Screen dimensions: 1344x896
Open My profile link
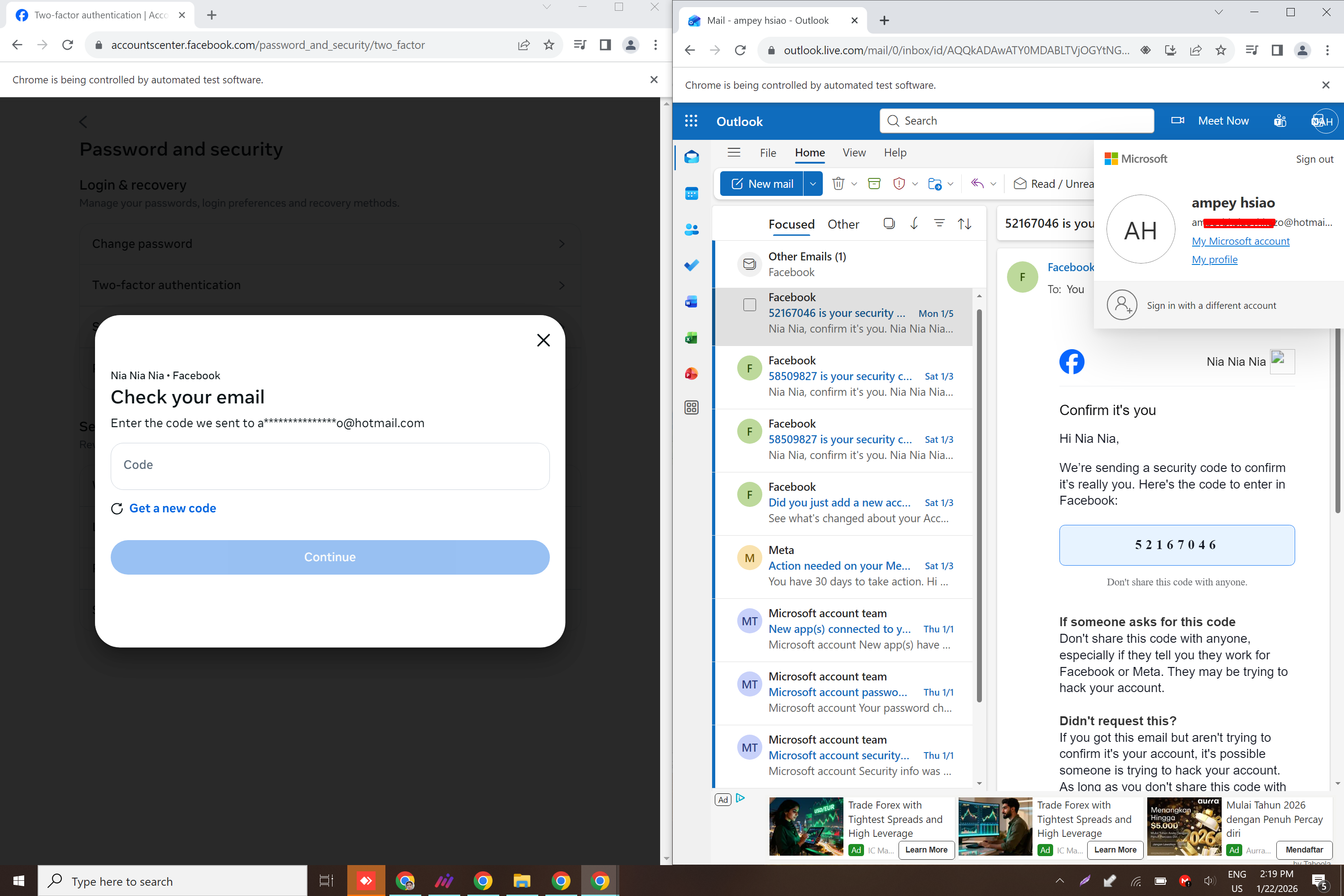click(1214, 260)
